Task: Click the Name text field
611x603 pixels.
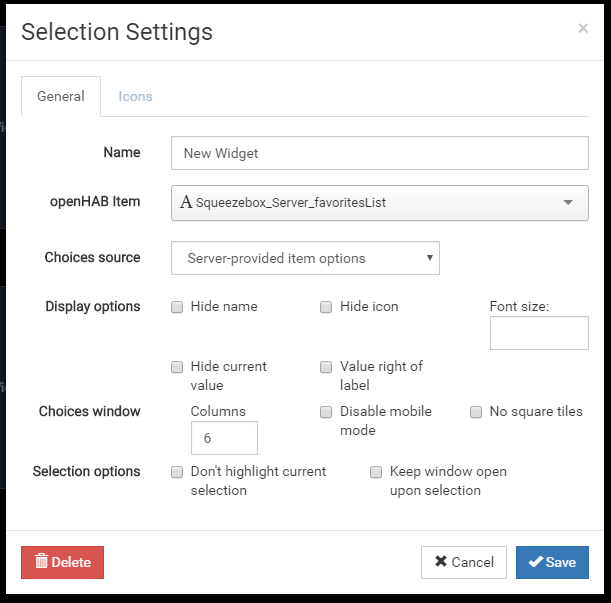Action: 380,153
